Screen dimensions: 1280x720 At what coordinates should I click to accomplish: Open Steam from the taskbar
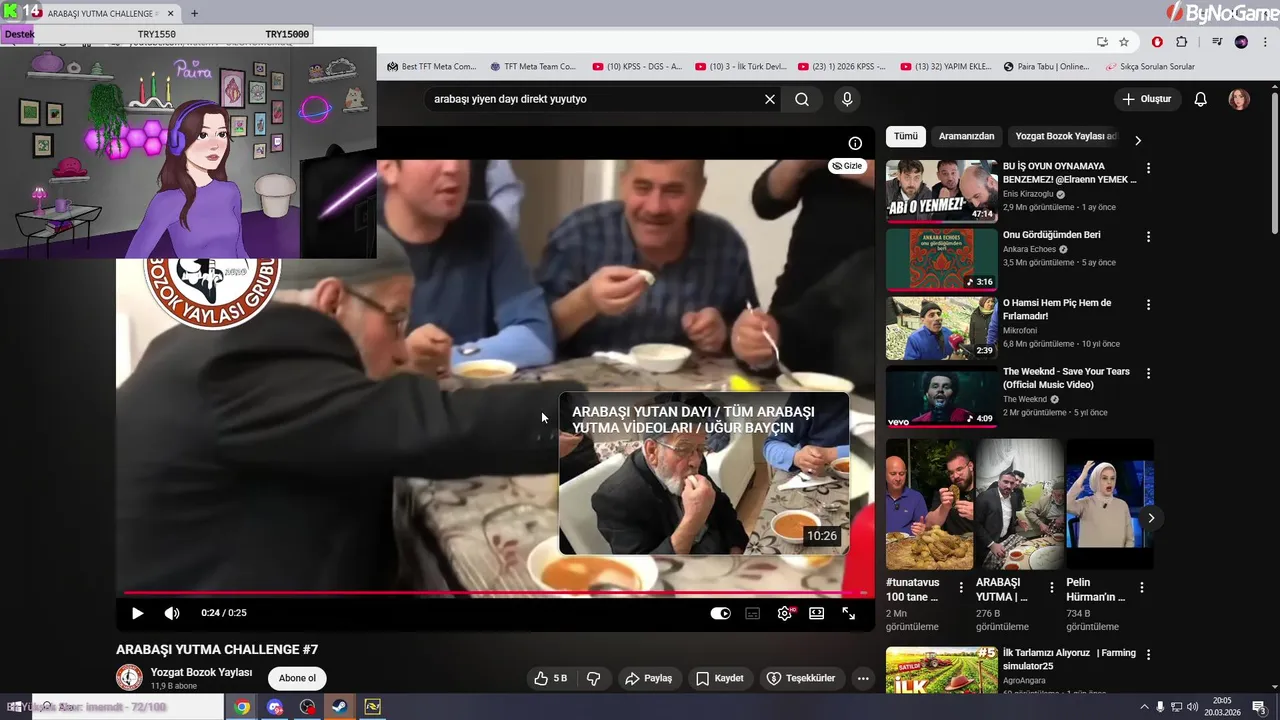pyautogui.click(x=339, y=707)
